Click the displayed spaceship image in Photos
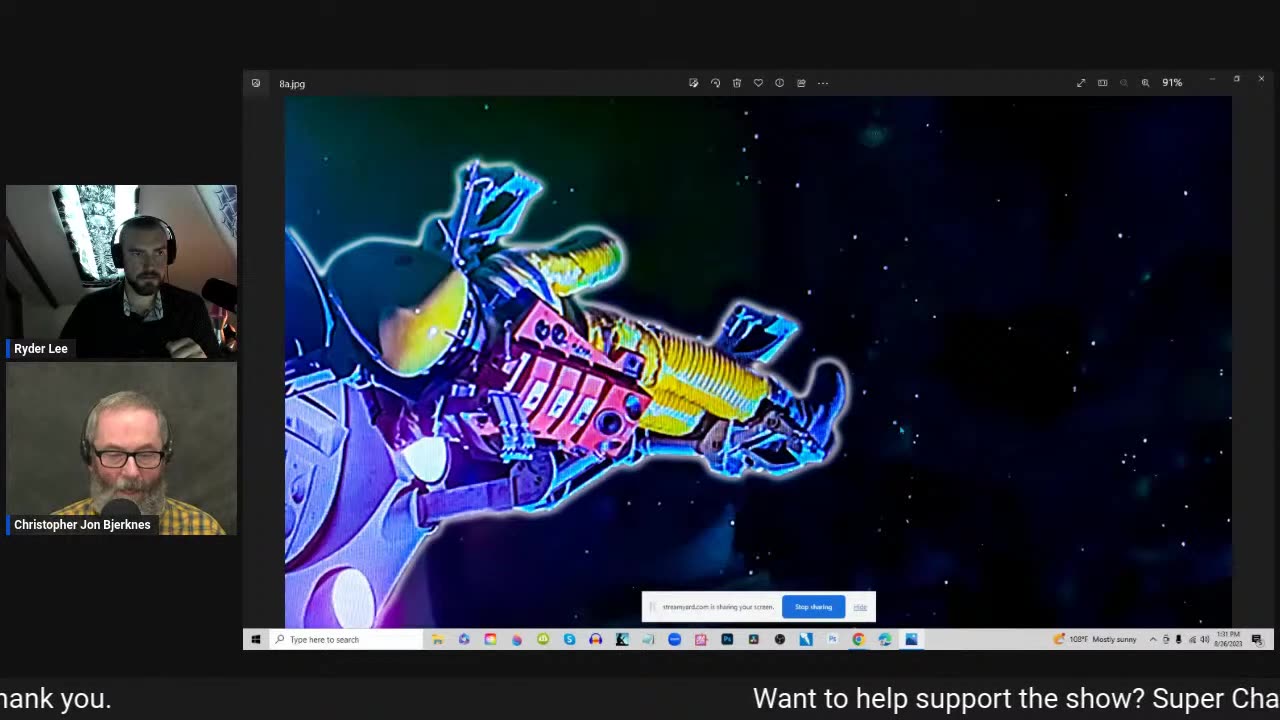Image resolution: width=1280 pixels, height=720 pixels. (x=758, y=361)
